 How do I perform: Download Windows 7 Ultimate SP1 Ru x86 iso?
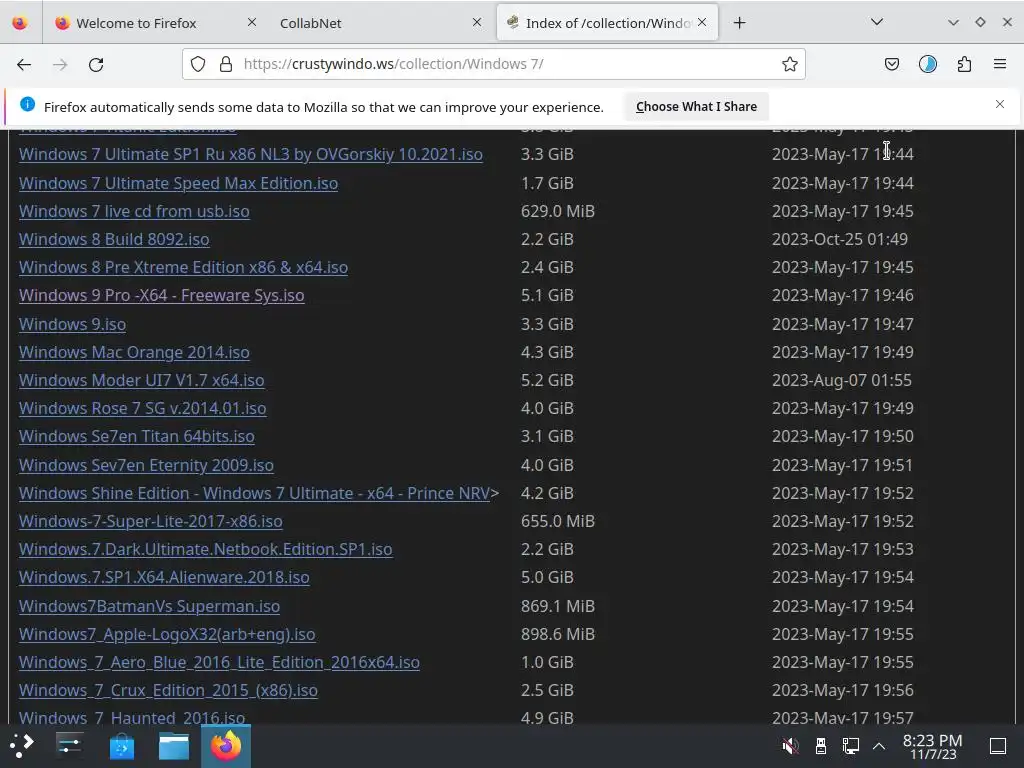click(x=251, y=154)
